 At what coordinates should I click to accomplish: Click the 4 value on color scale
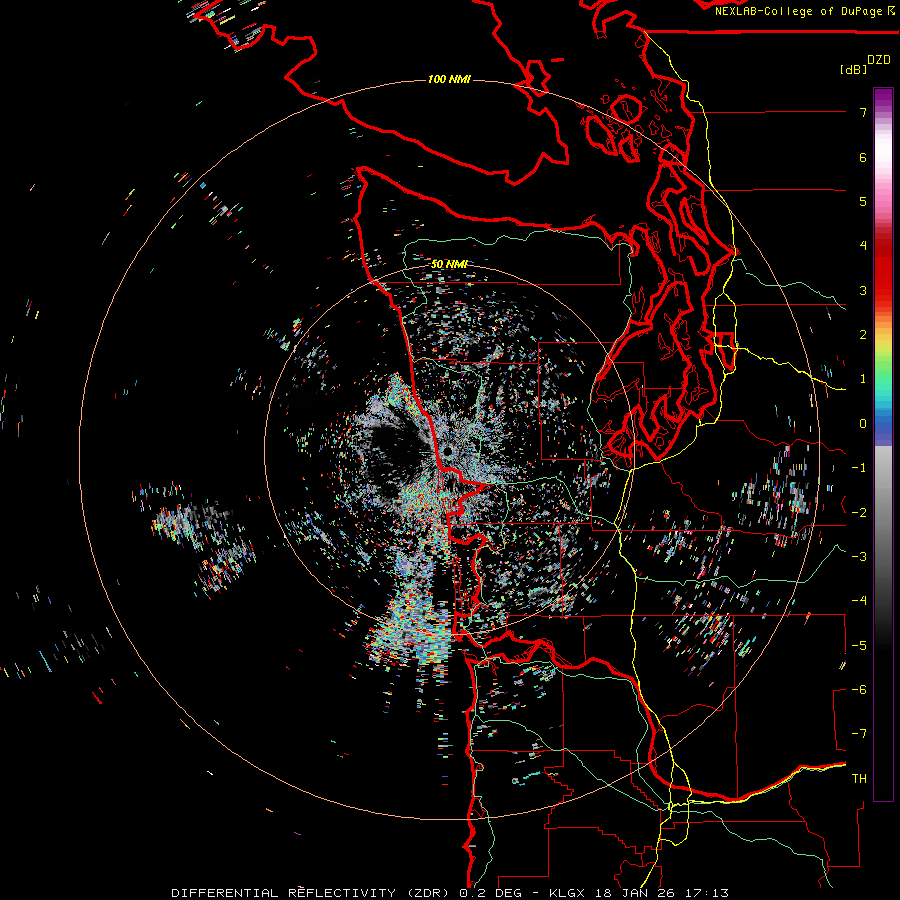coord(863,246)
